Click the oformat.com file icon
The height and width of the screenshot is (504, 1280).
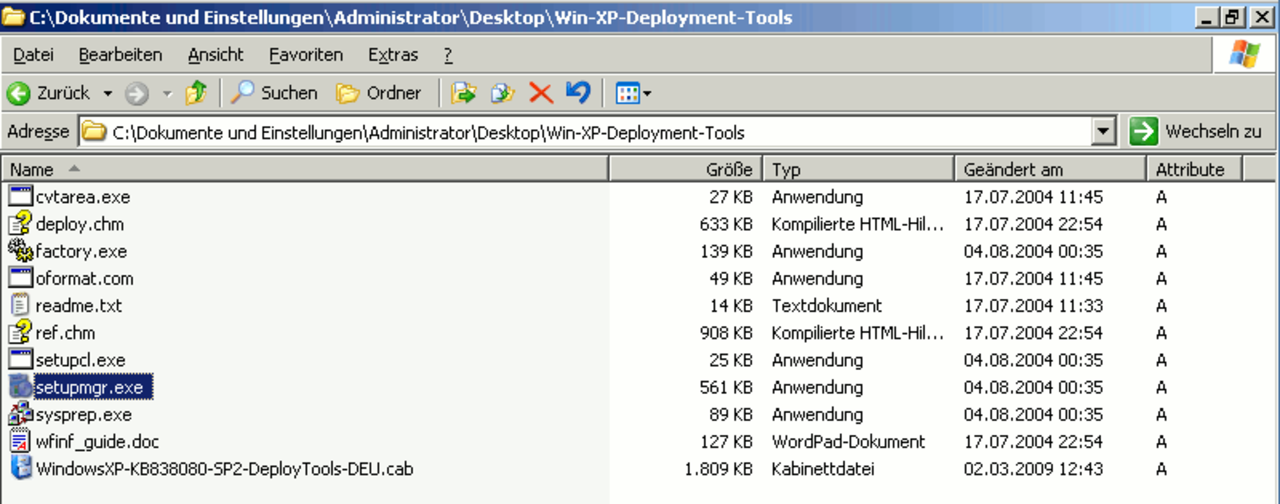point(21,277)
